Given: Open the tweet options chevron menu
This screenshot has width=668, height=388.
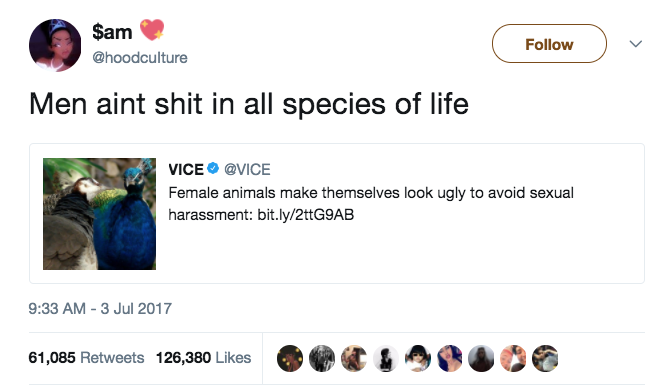Looking at the screenshot, I should 636,44.
